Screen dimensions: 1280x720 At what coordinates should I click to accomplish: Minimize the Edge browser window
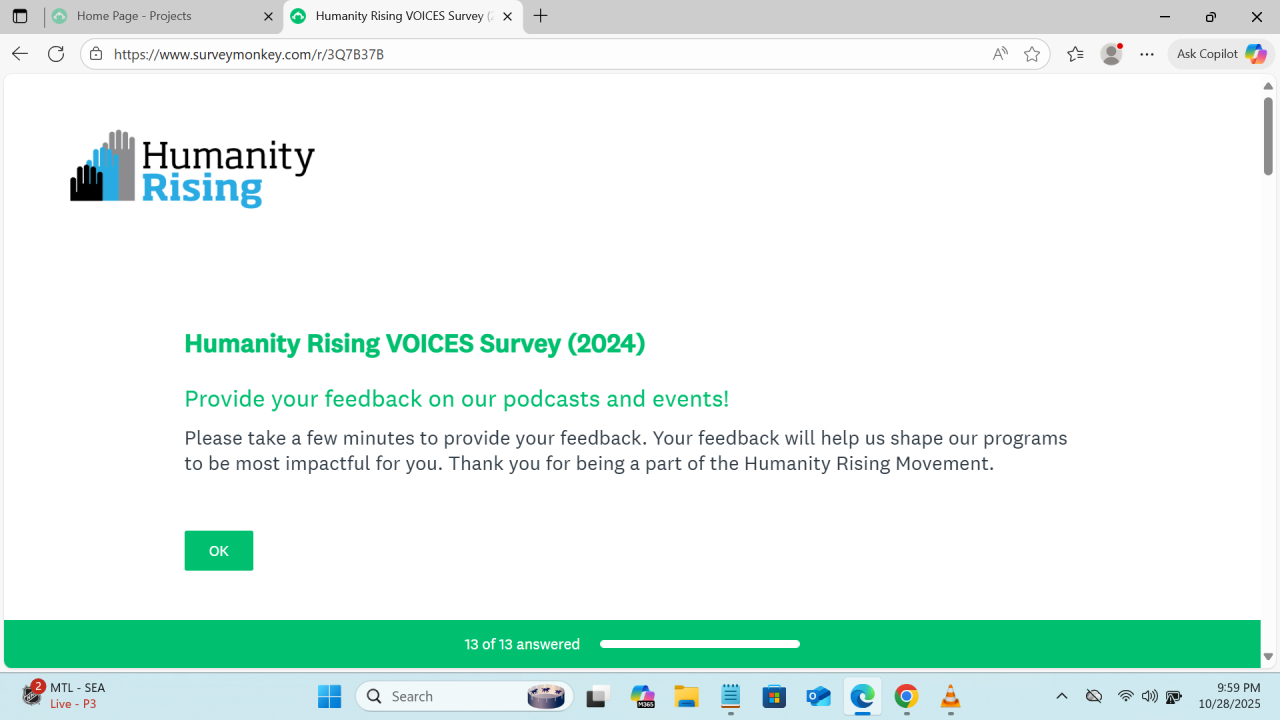(x=1165, y=17)
